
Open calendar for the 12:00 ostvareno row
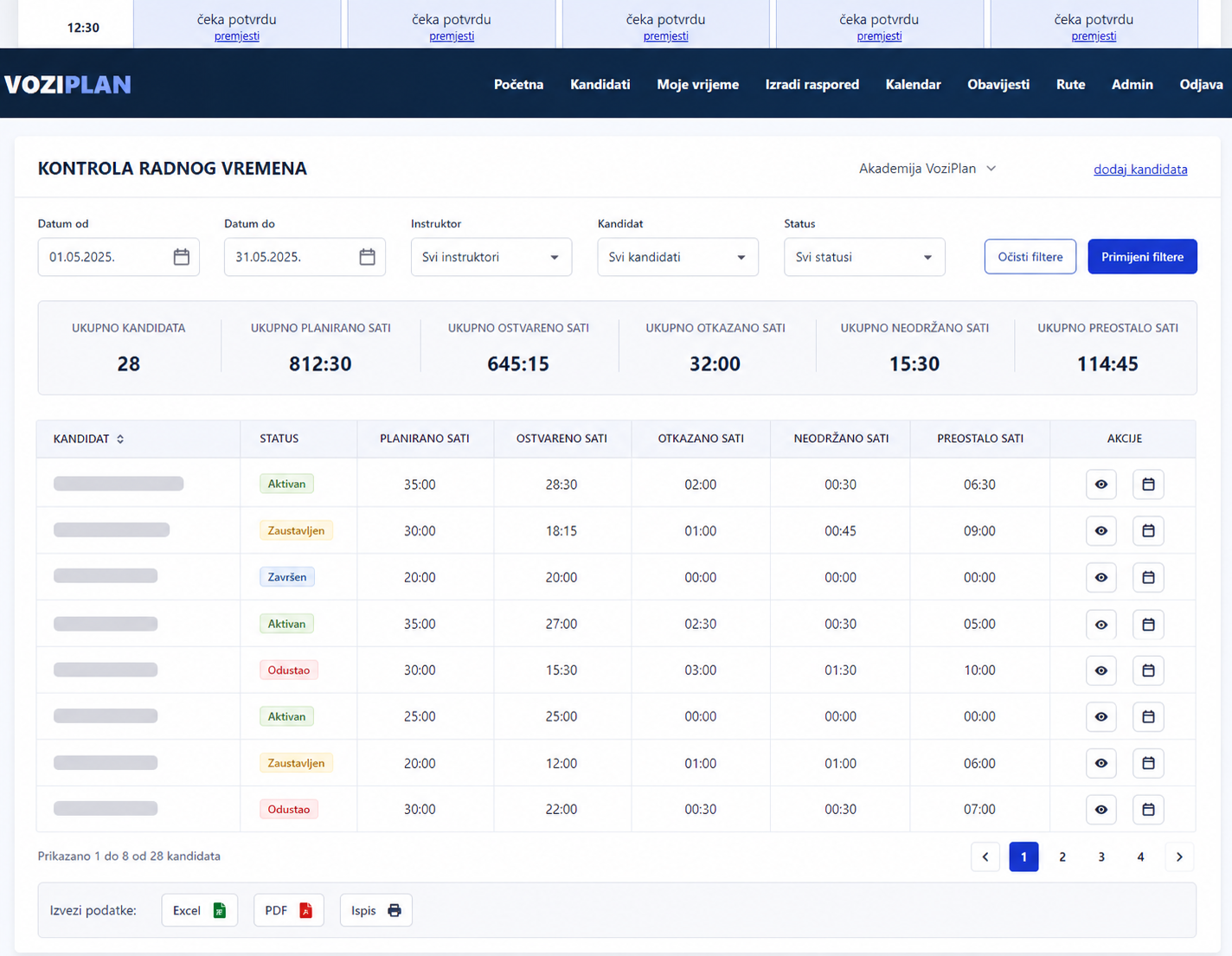(x=1148, y=763)
